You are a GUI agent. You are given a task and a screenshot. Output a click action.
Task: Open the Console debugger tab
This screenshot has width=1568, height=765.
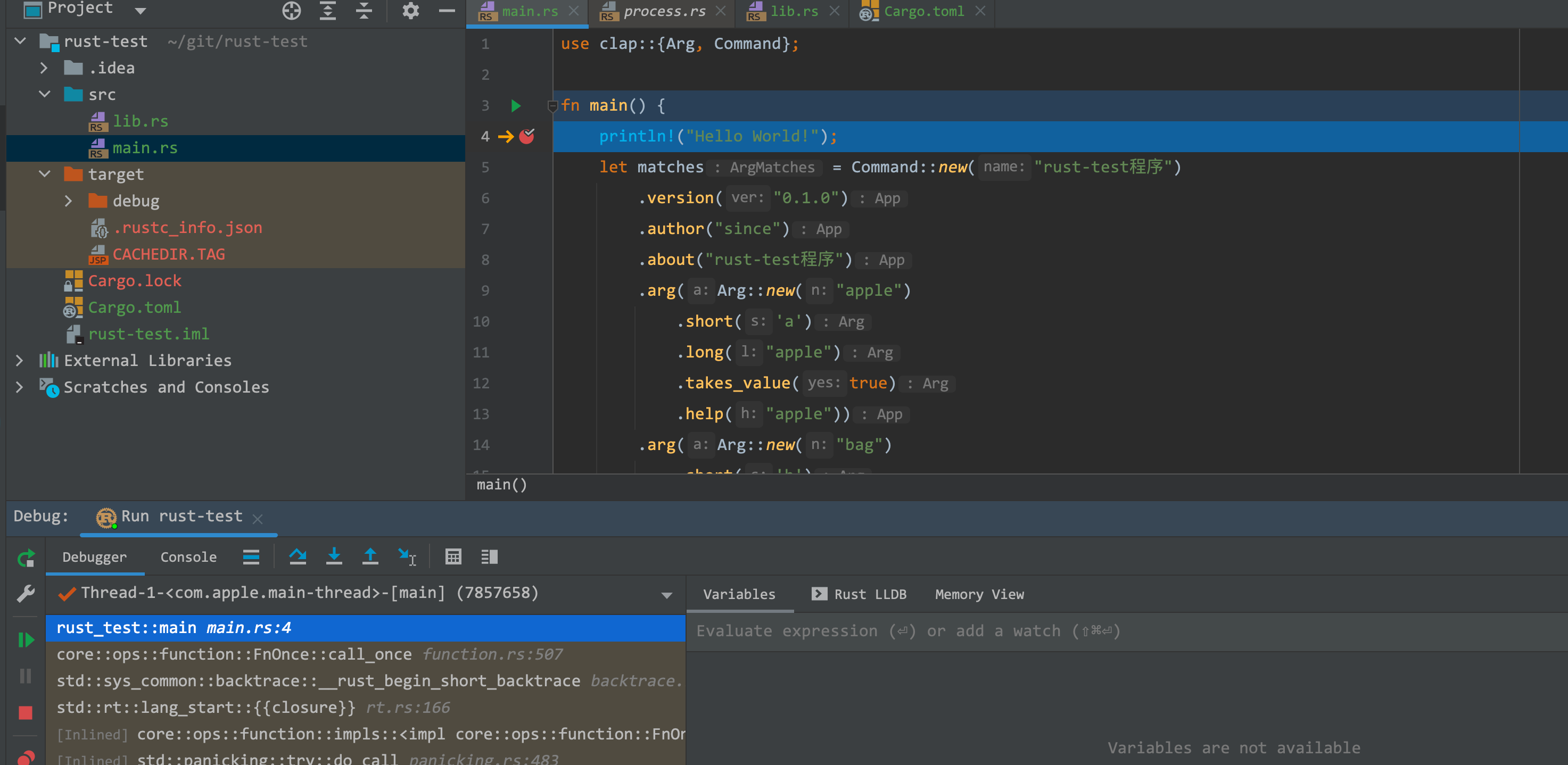pos(188,557)
